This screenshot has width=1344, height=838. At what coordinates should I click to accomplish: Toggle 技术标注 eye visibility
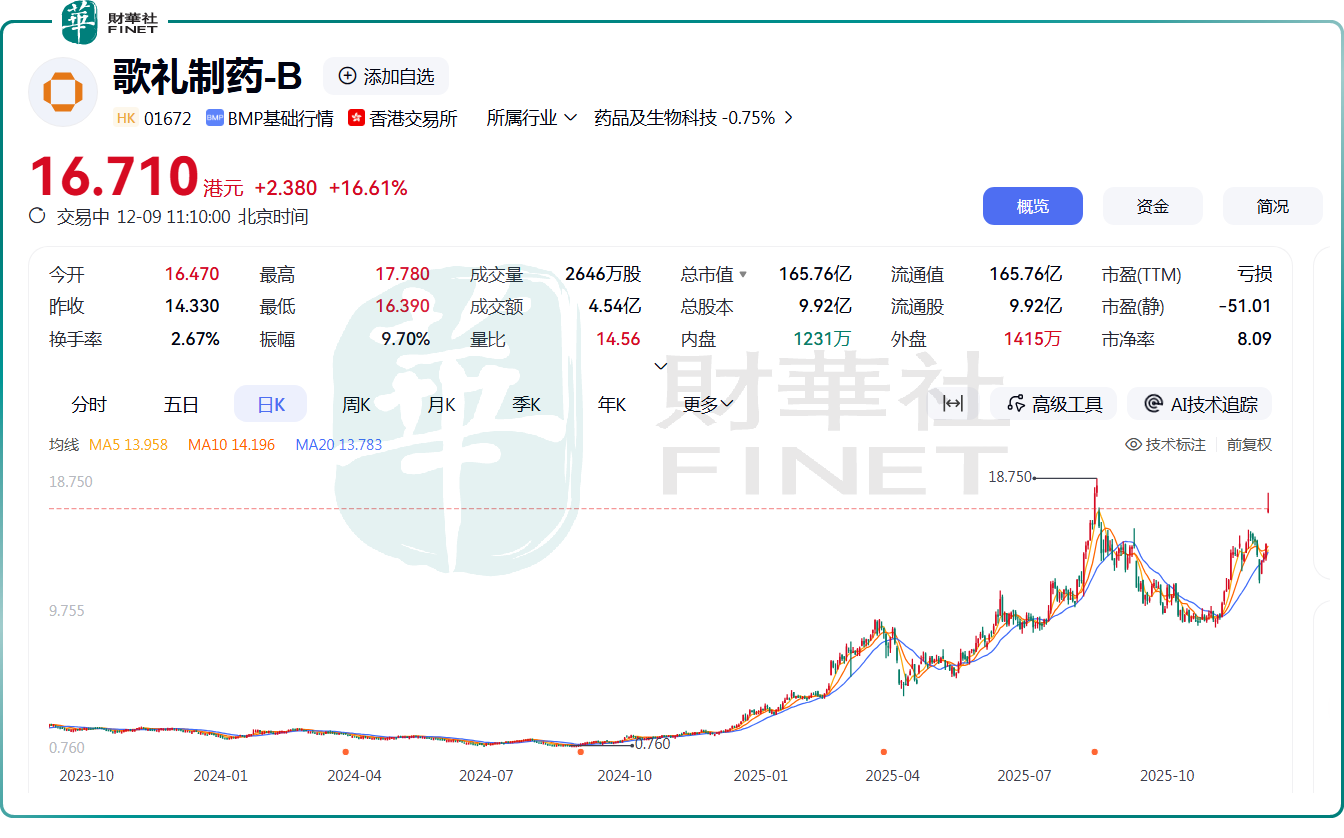click(1135, 445)
